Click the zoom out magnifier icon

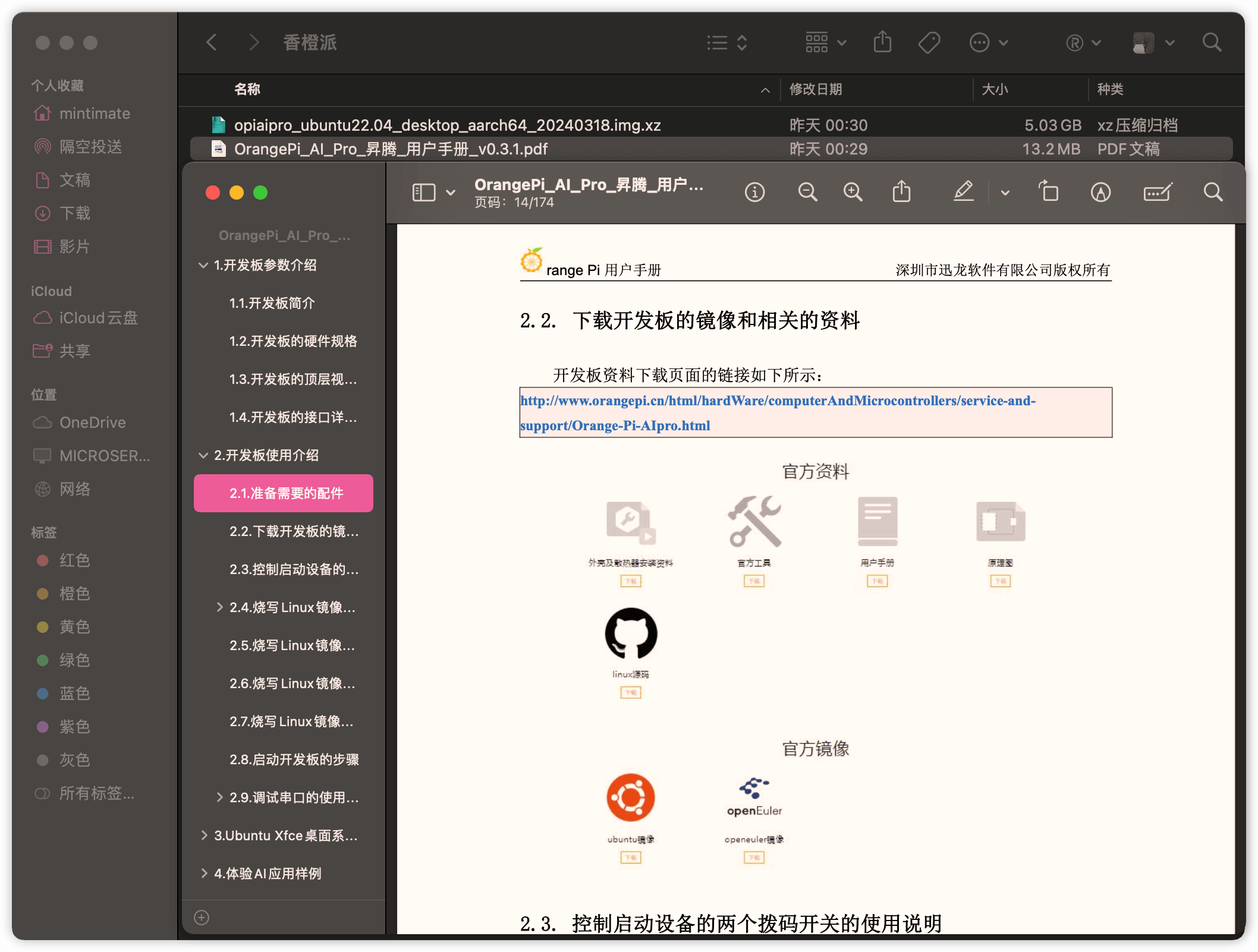(x=807, y=192)
